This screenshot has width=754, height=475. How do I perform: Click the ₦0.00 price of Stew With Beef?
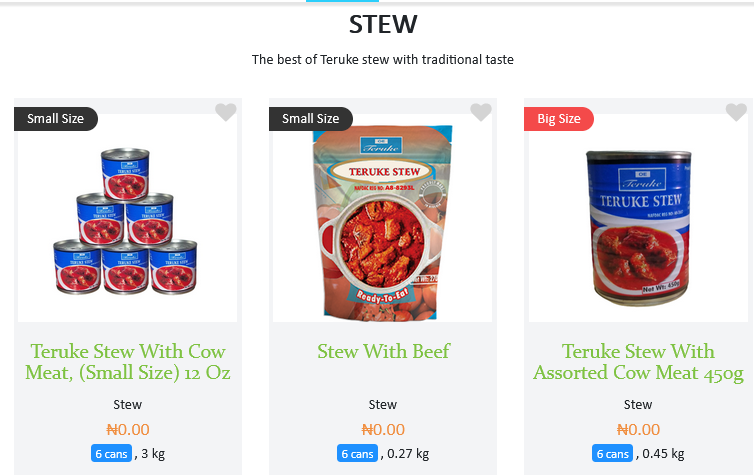pyautogui.click(x=383, y=429)
